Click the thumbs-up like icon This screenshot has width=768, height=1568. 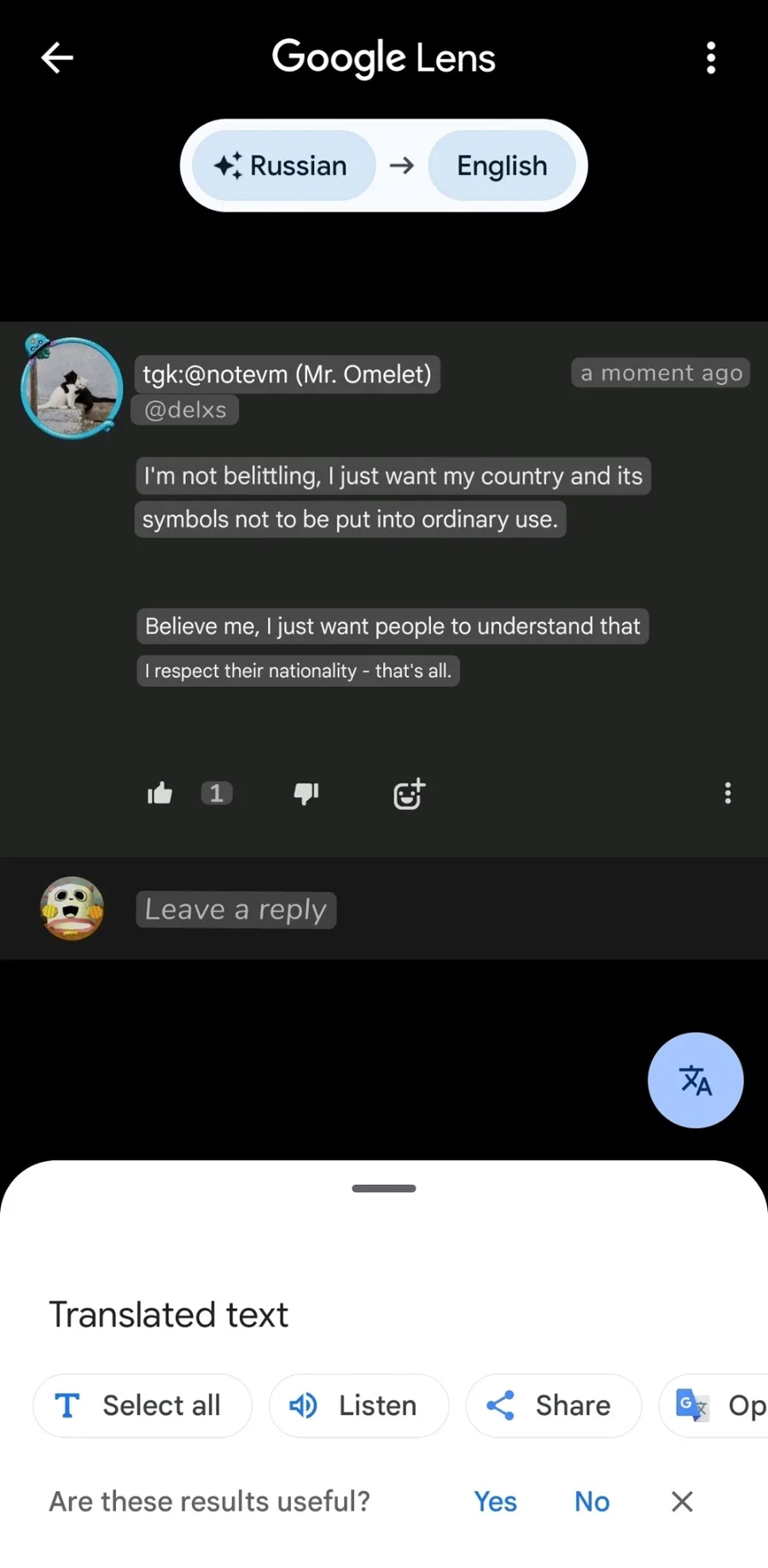pos(160,793)
